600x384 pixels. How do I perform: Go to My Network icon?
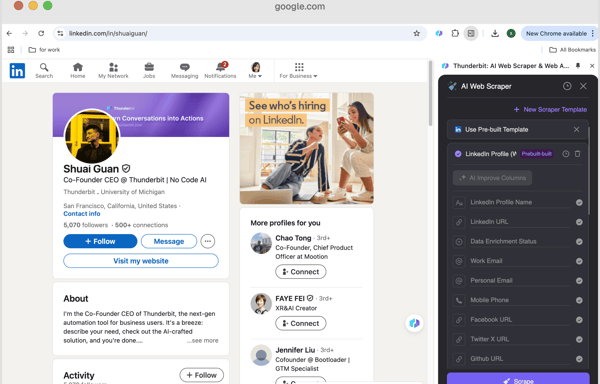click(113, 67)
